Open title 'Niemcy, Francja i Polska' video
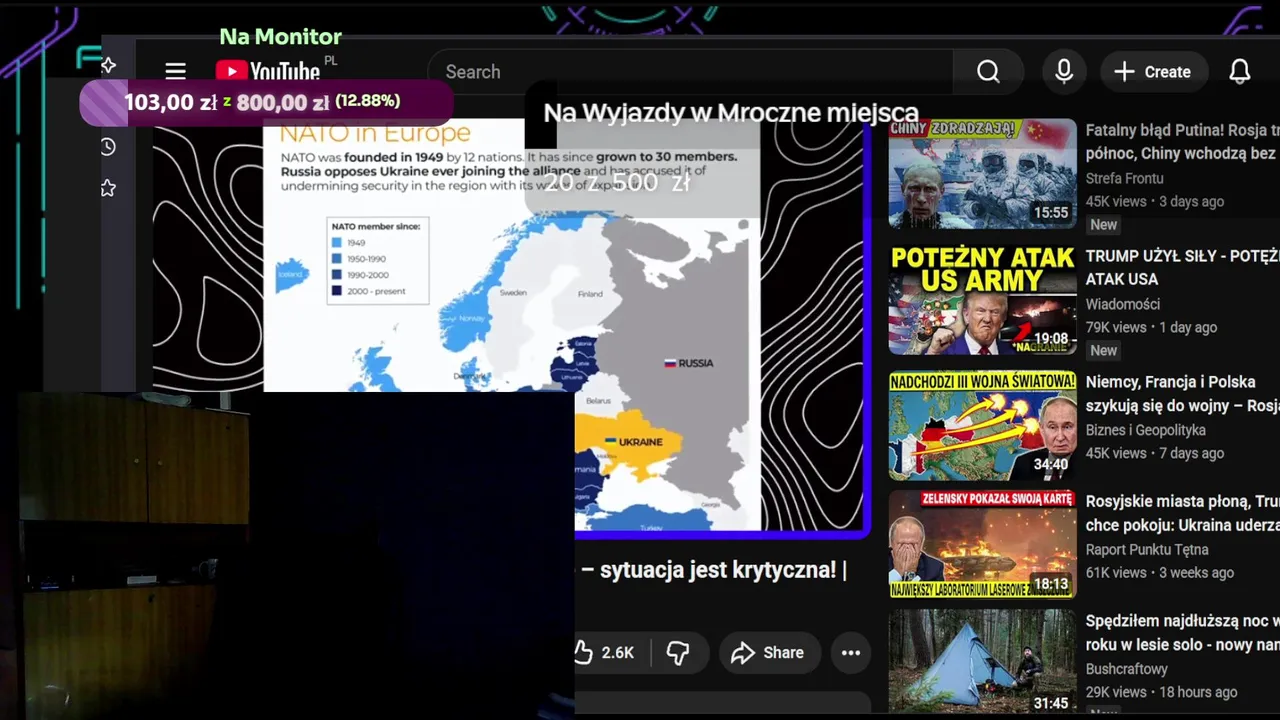Image resolution: width=1280 pixels, height=720 pixels. coord(1182,394)
